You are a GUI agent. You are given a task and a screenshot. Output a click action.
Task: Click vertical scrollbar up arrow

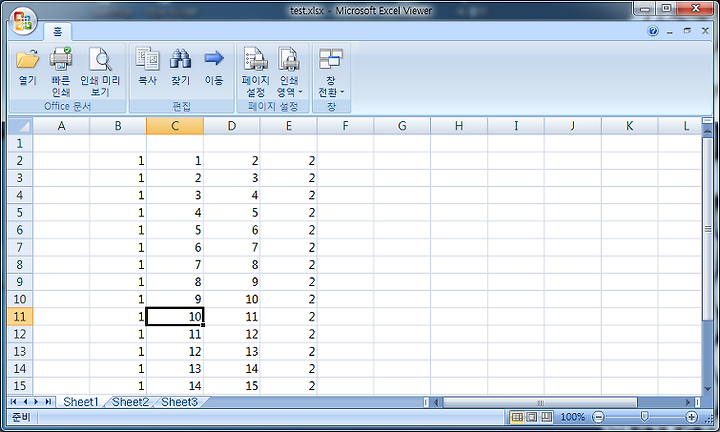coord(708,131)
